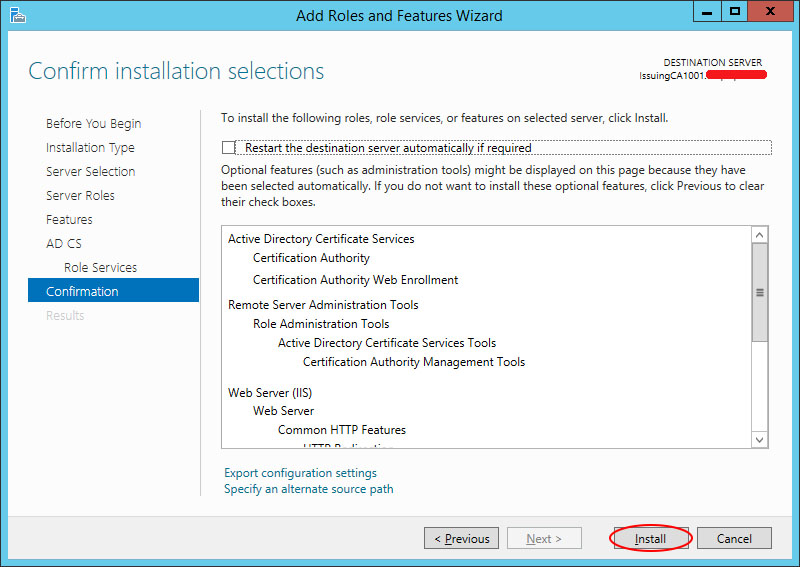The width and height of the screenshot is (800, 567).
Task: Maximize the wizard window
Action: pos(735,11)
